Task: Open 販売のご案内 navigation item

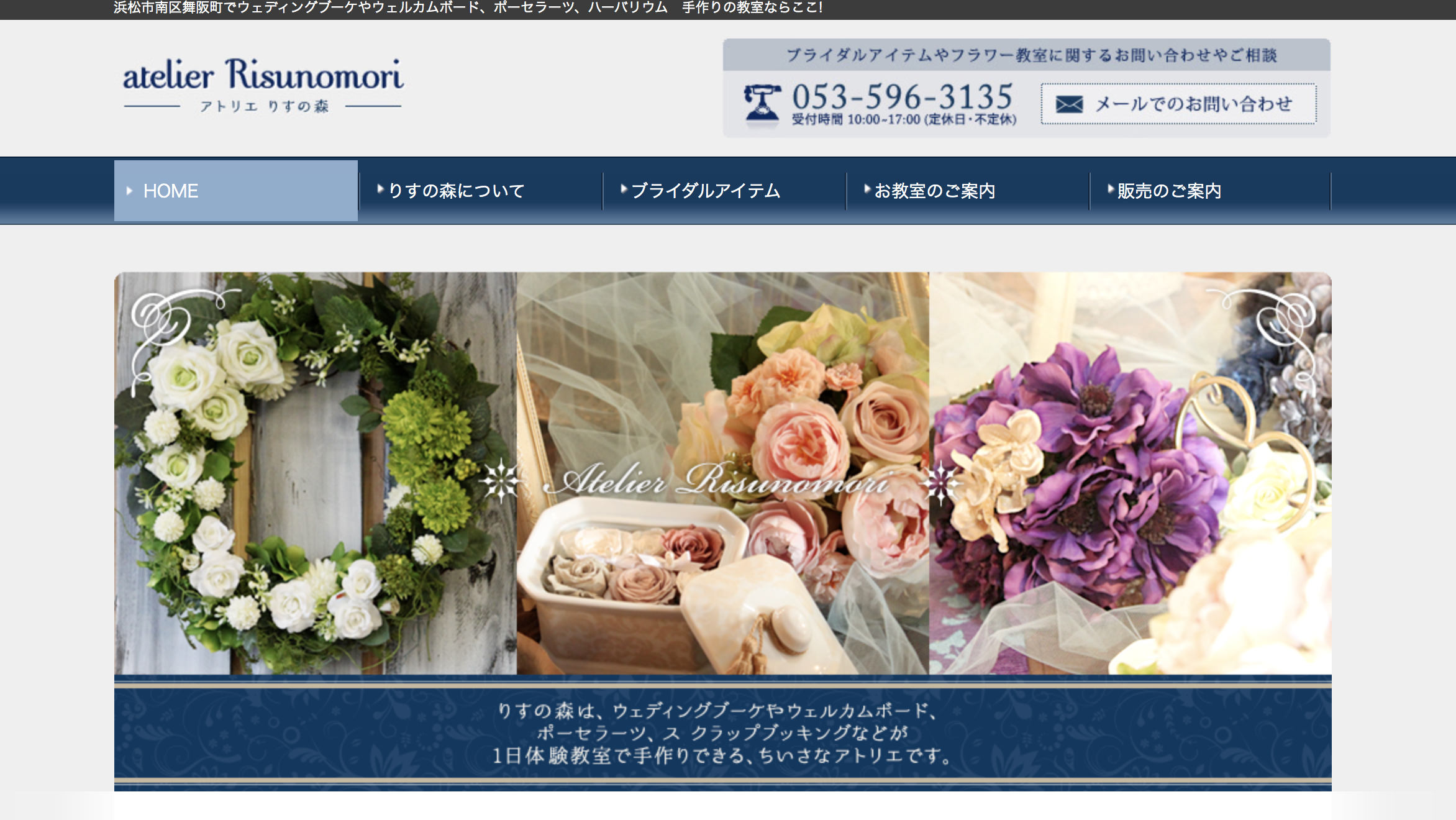Action: coord(1169,191)
